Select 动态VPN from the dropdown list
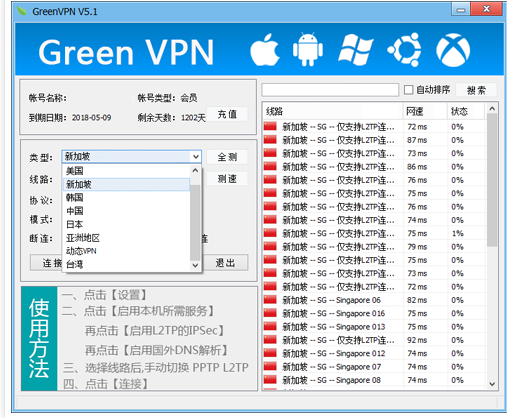The width and height of the screenshot is (507, 418). coord(127,251)
